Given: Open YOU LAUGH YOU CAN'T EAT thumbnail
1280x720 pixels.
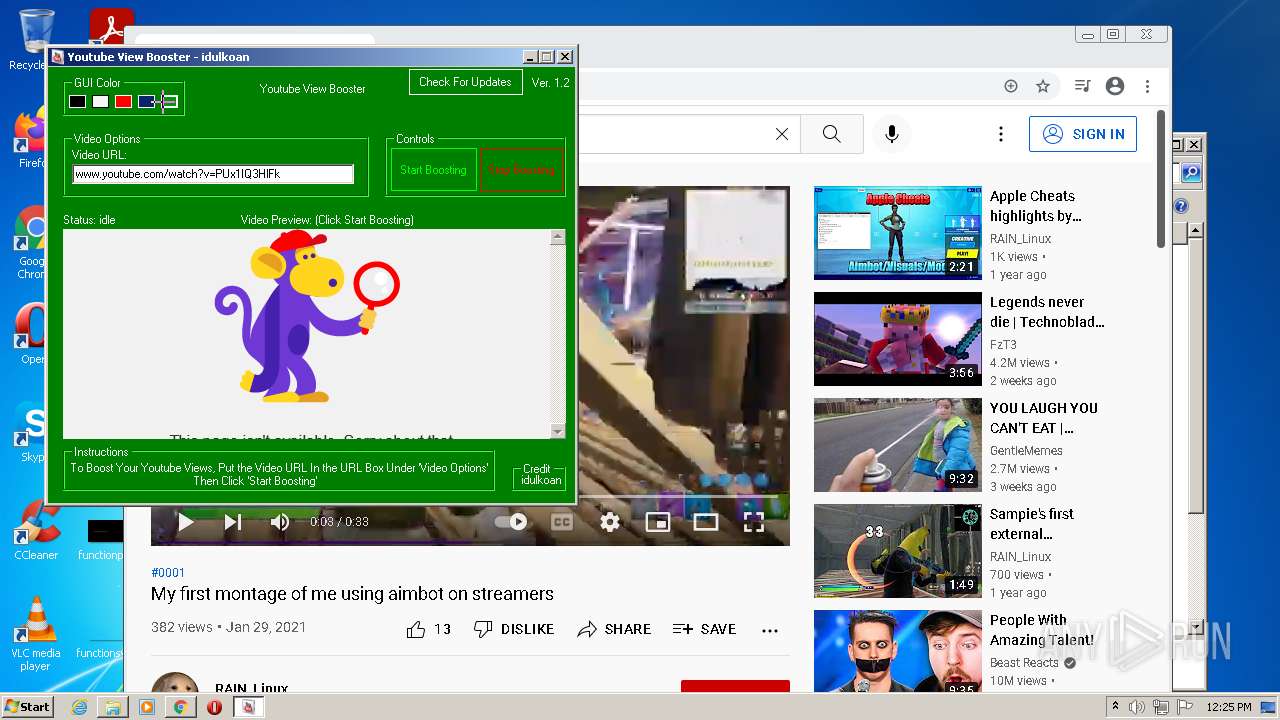Looking at the screenshot, I should click(898, 445).
